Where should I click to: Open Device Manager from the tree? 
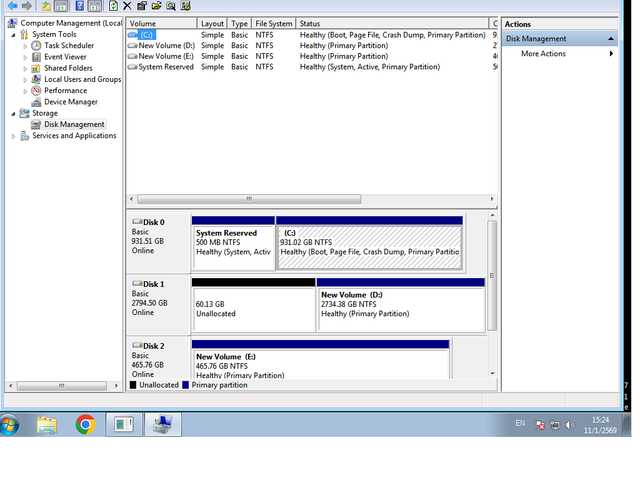coord(71,102)
